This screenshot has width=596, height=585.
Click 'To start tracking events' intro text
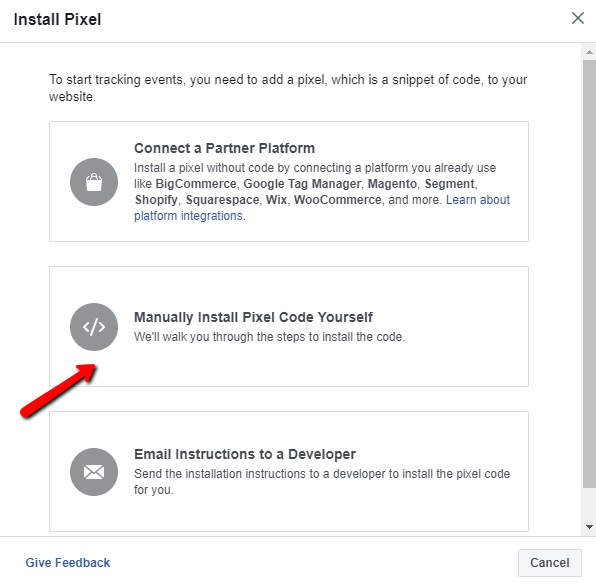click(288, 88)
